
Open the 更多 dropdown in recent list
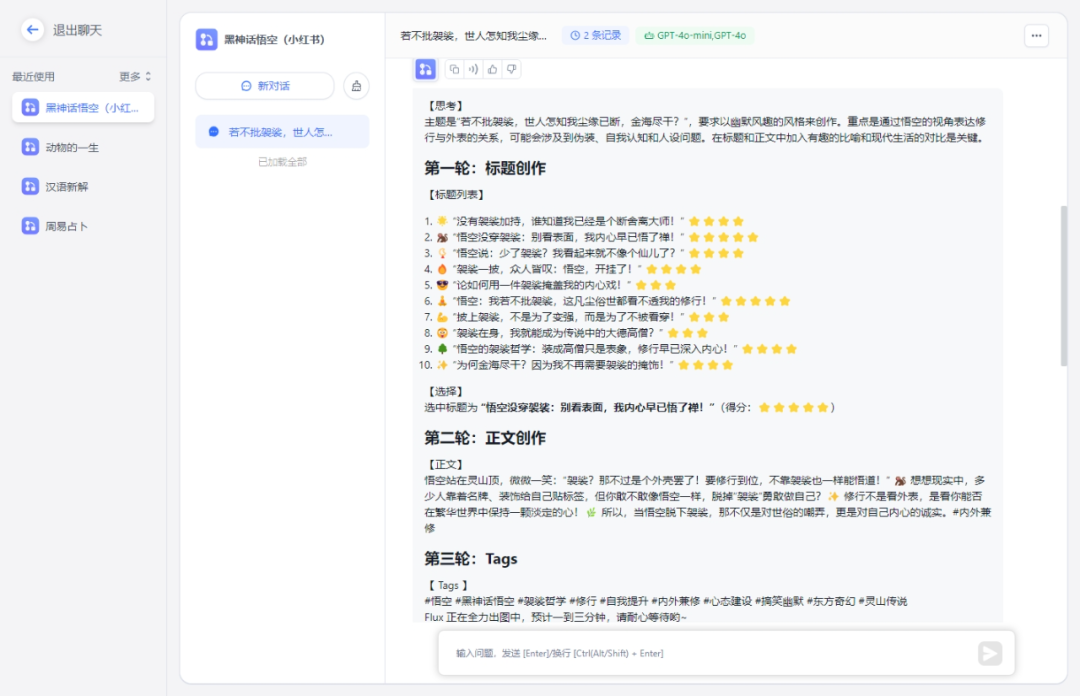coord(135,76)
